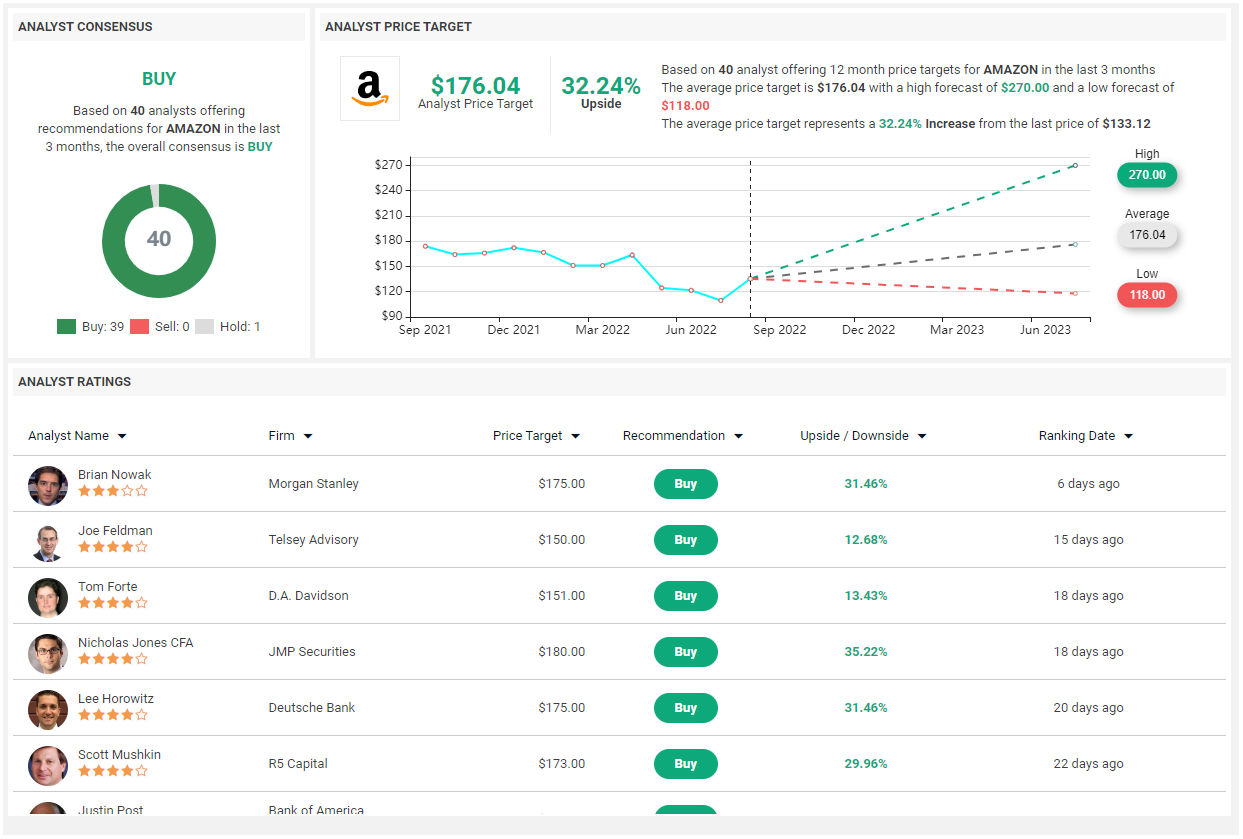Click the Telsey Advisory firm name
Screen dimensions: 1243x839
(313, 540)
